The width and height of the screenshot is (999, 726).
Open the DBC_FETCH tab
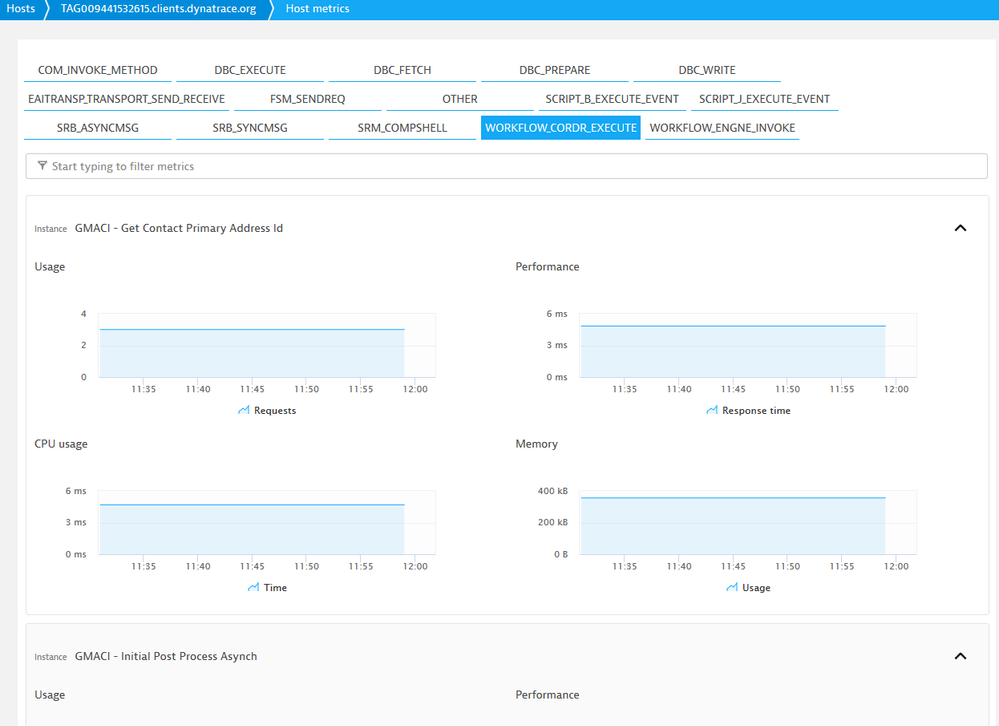tap(402, 71)
